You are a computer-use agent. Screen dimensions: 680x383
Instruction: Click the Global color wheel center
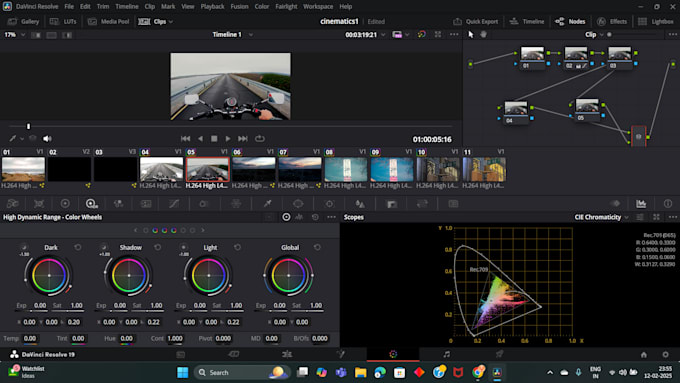pos(288,275)
